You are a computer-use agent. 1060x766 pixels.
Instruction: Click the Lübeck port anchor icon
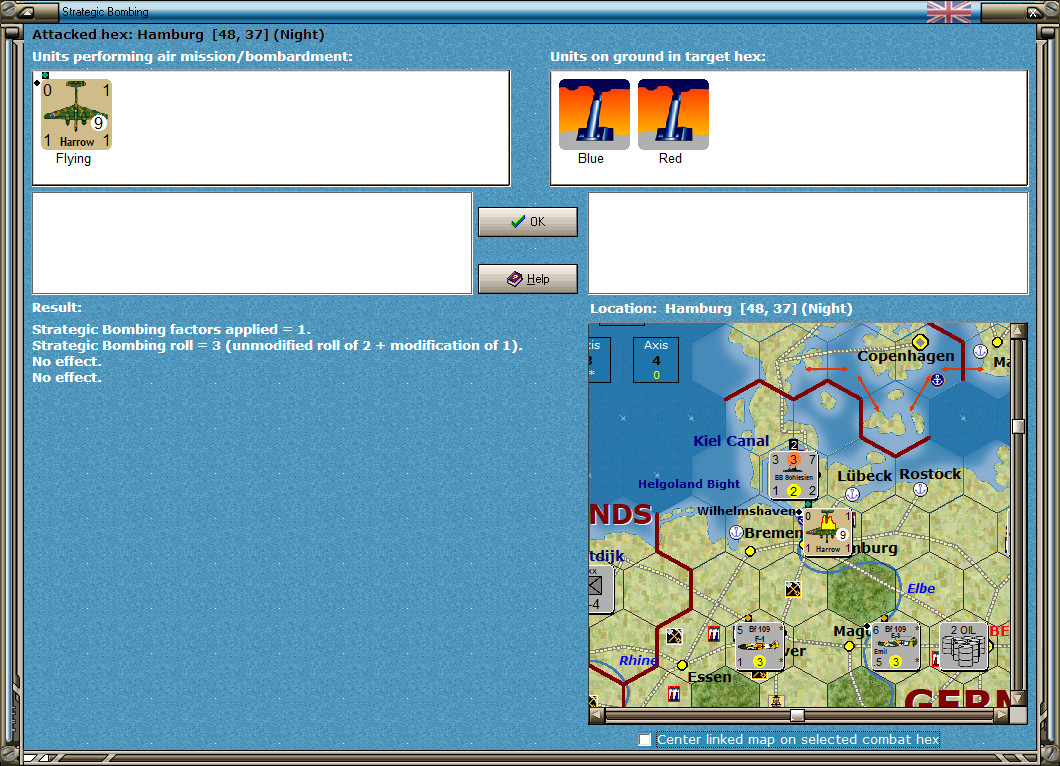click(852, 494)
